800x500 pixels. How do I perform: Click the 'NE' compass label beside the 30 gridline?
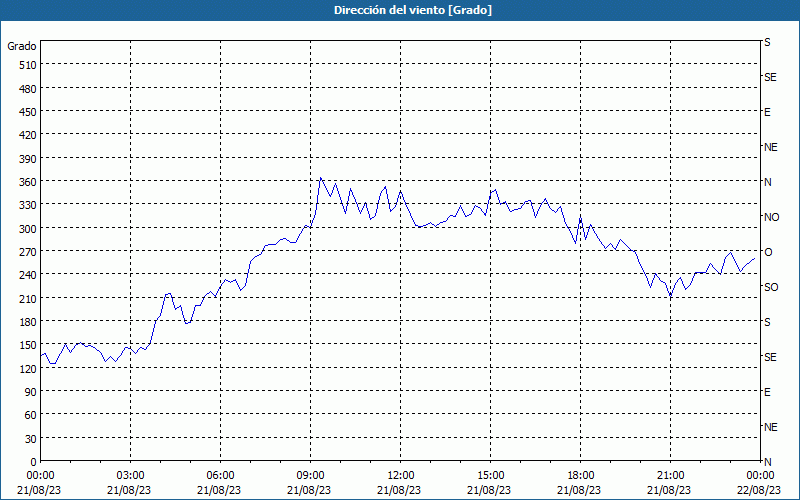pyautogui.click(x=771, y=427)
